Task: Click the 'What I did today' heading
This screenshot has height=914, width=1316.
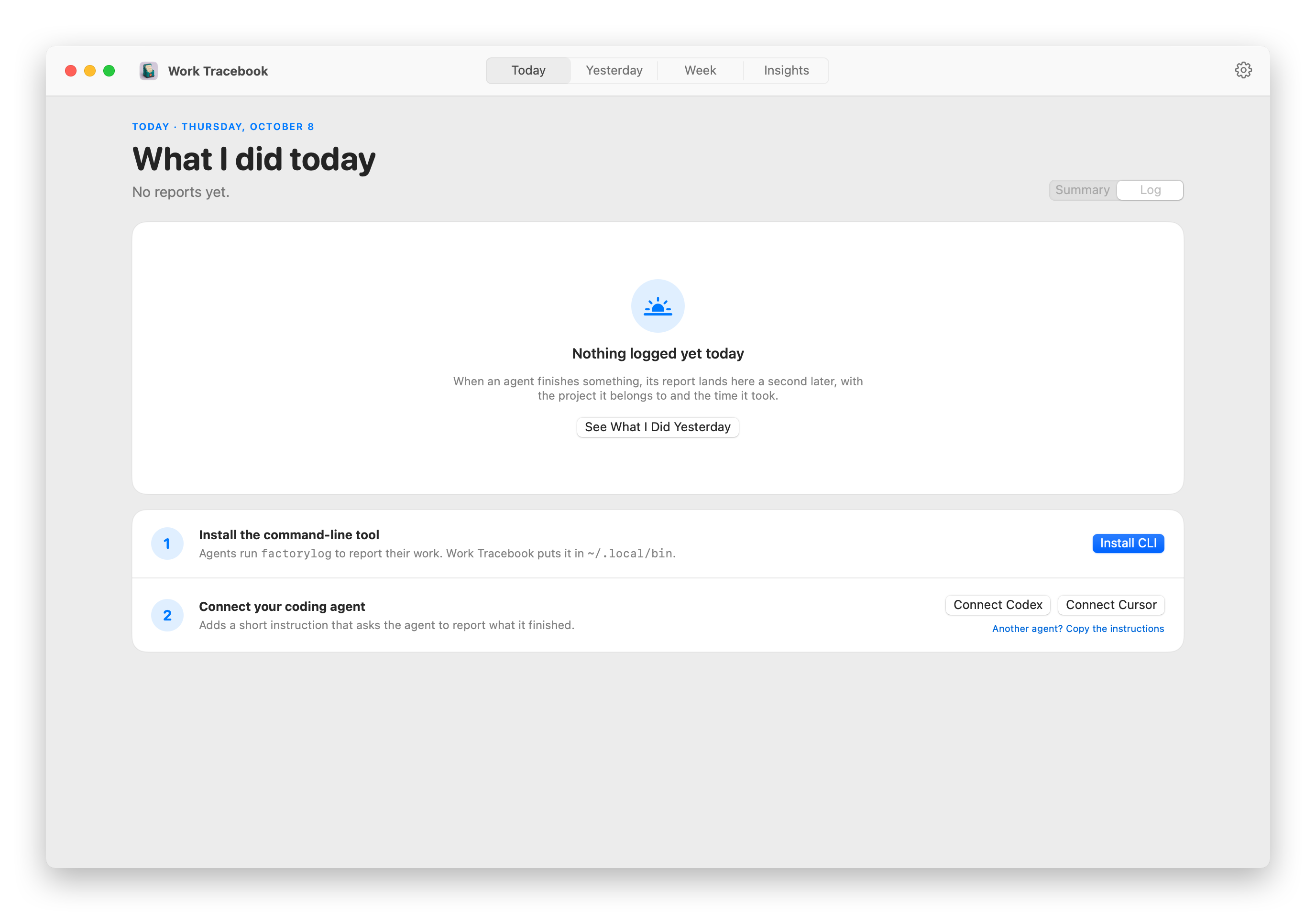Action: (254, 159)
